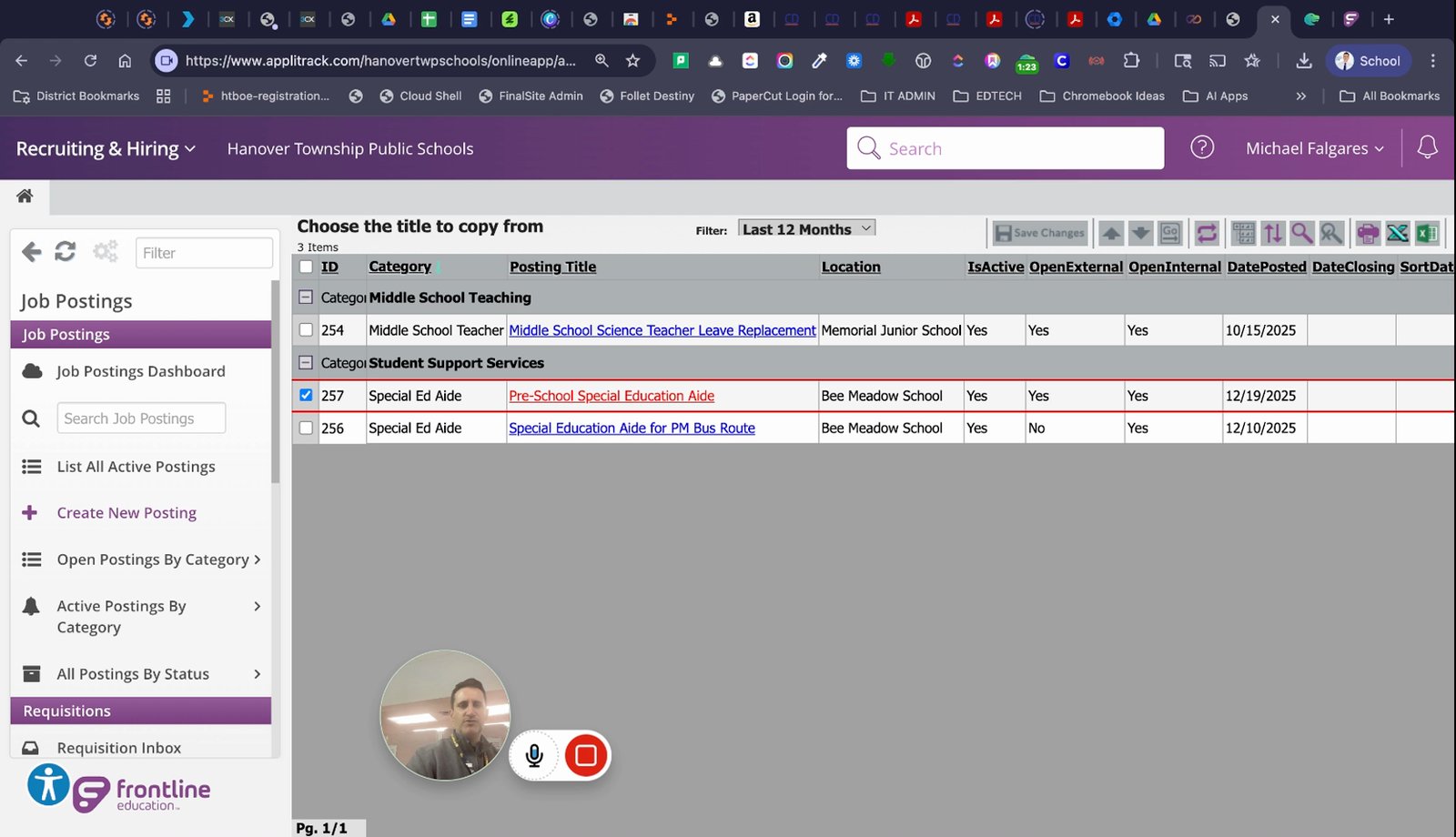Open the Last 12 Months filter dropdown
Viewport: 1456px width, 837px height.
point(806,229)
